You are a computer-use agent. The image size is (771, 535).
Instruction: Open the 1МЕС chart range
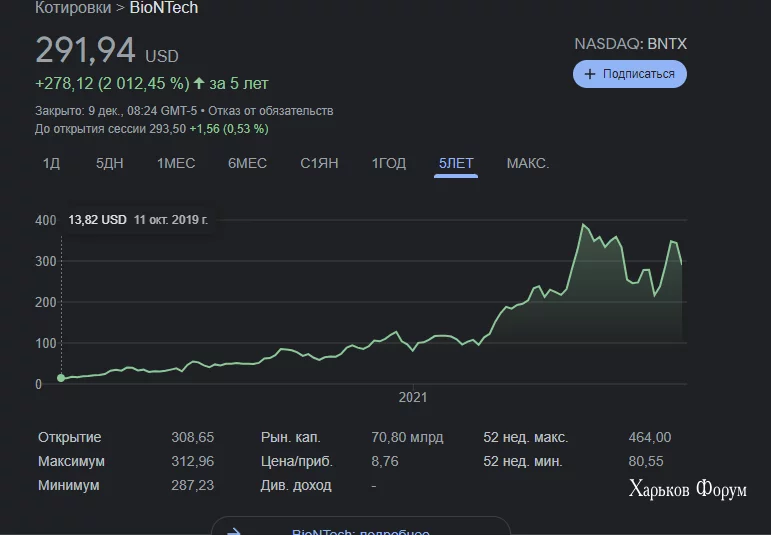(x=176, y=163)
